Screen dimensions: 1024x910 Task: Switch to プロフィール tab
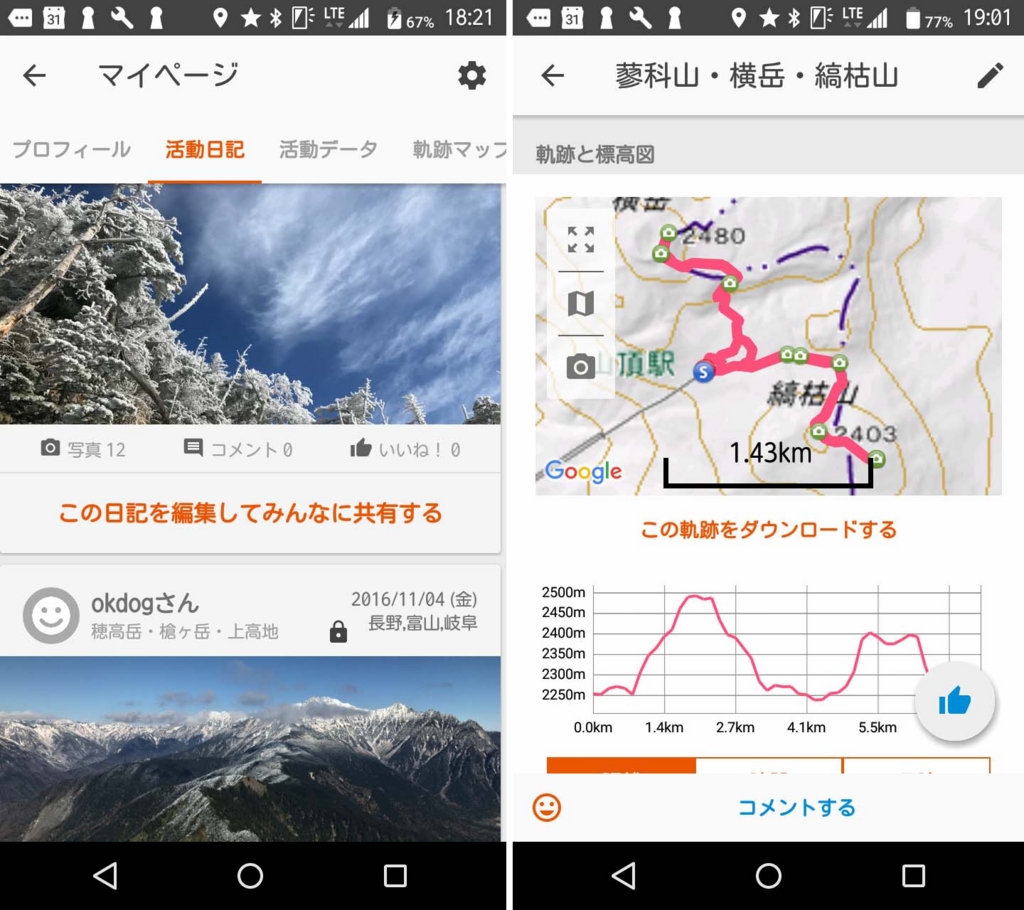tap(72, 150)
